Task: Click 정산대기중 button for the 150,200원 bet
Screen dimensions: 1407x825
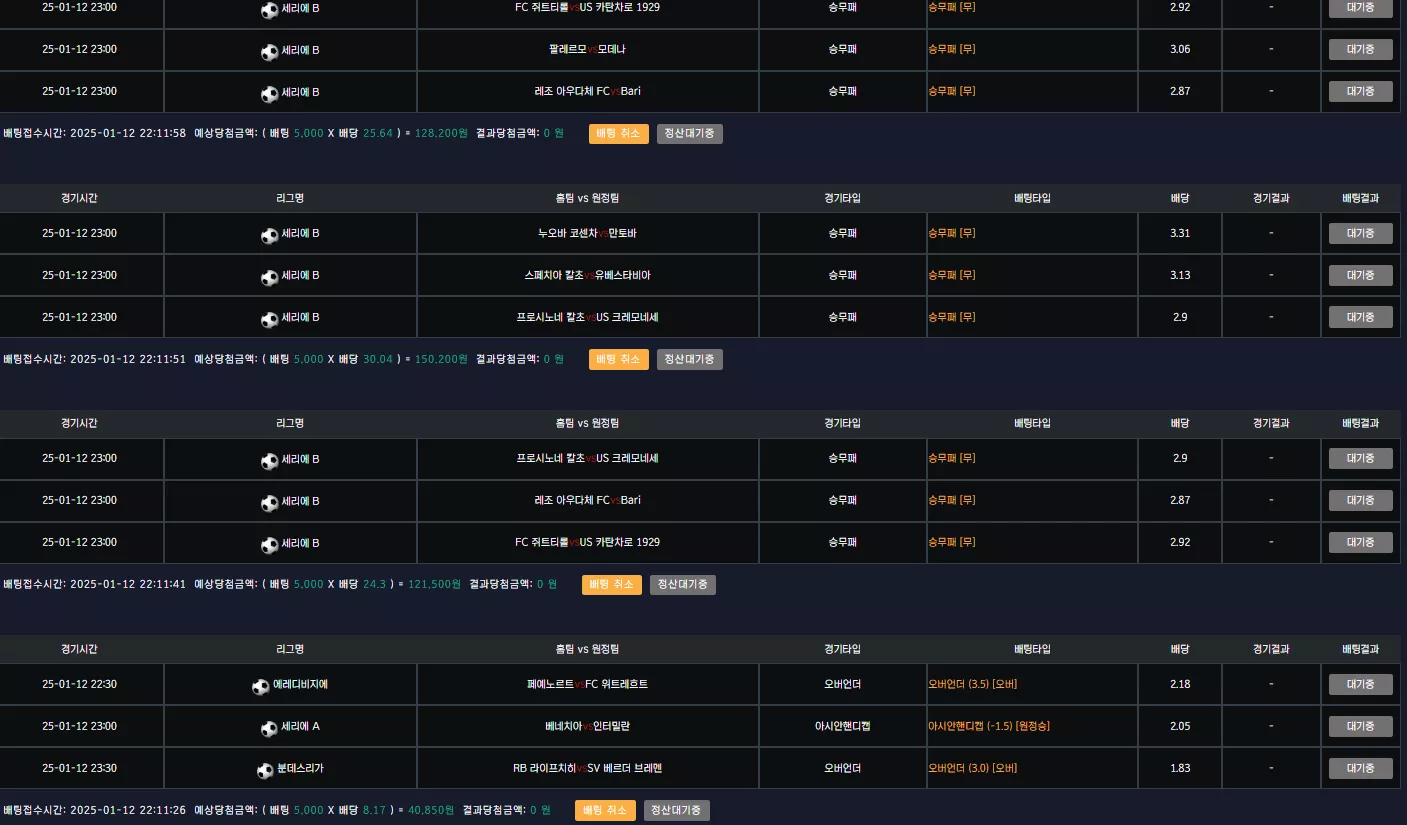Action: [689, 359]
